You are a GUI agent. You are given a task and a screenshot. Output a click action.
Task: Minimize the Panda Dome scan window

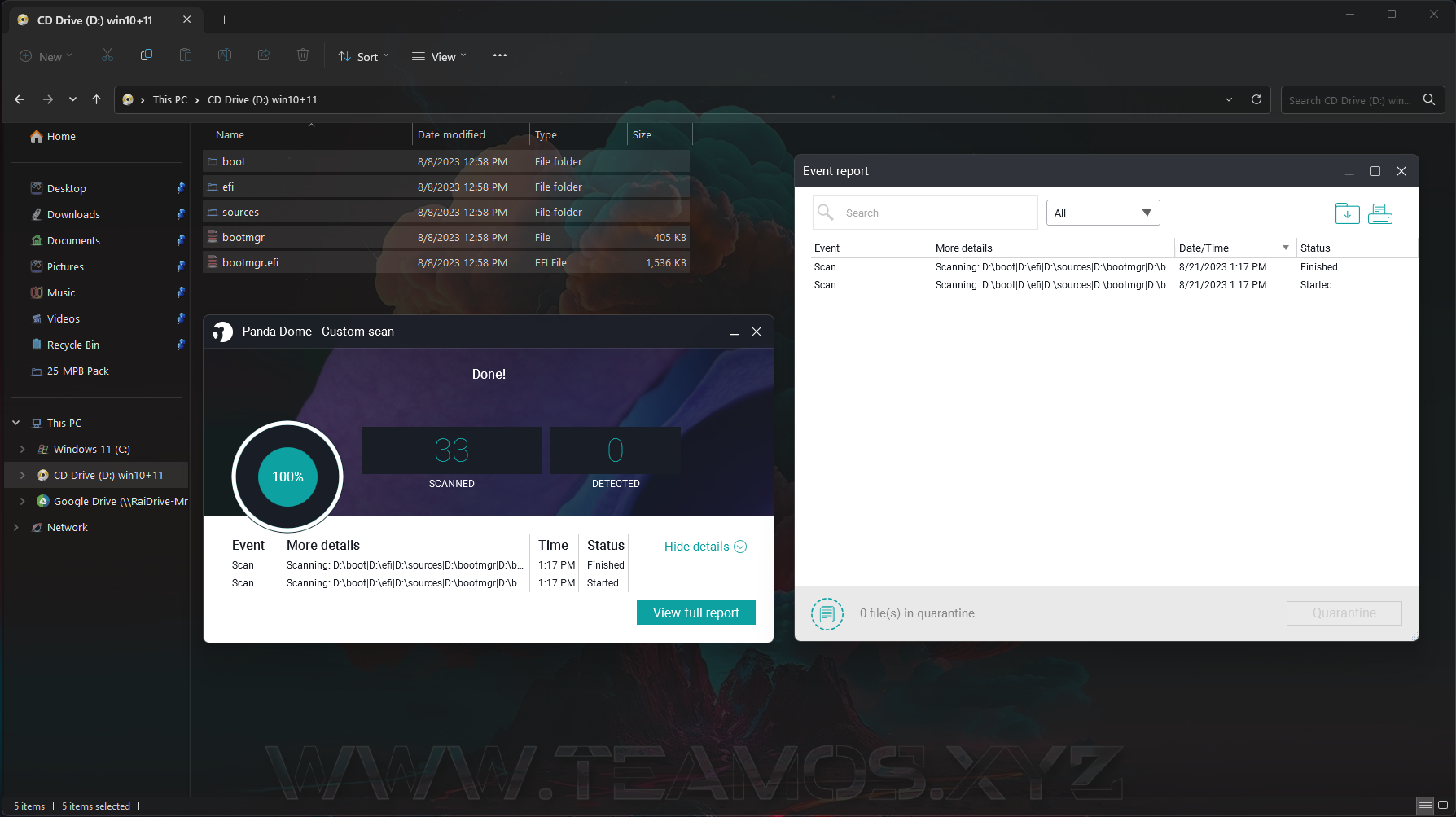[735, 332]
